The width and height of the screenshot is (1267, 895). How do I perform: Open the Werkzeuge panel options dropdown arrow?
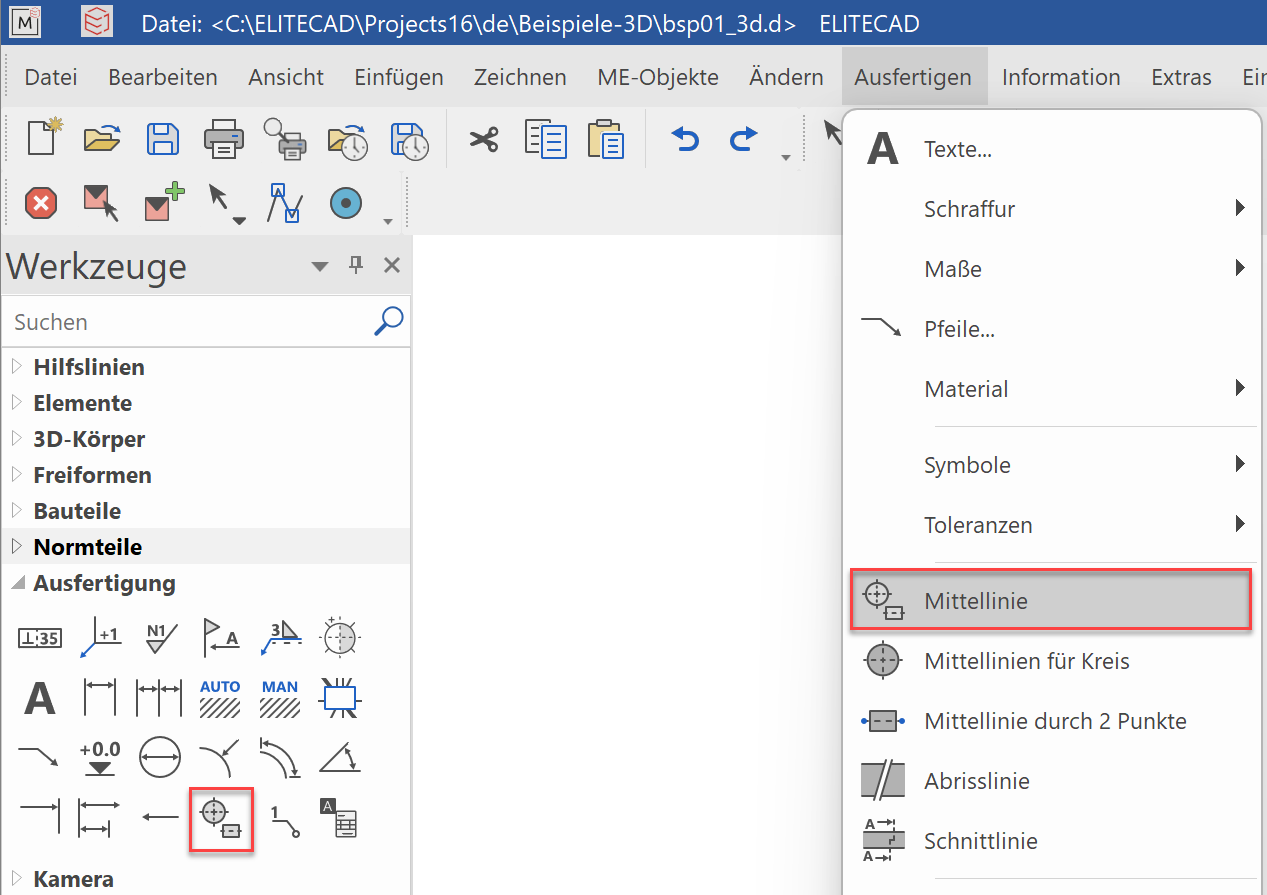coord(320,266)
